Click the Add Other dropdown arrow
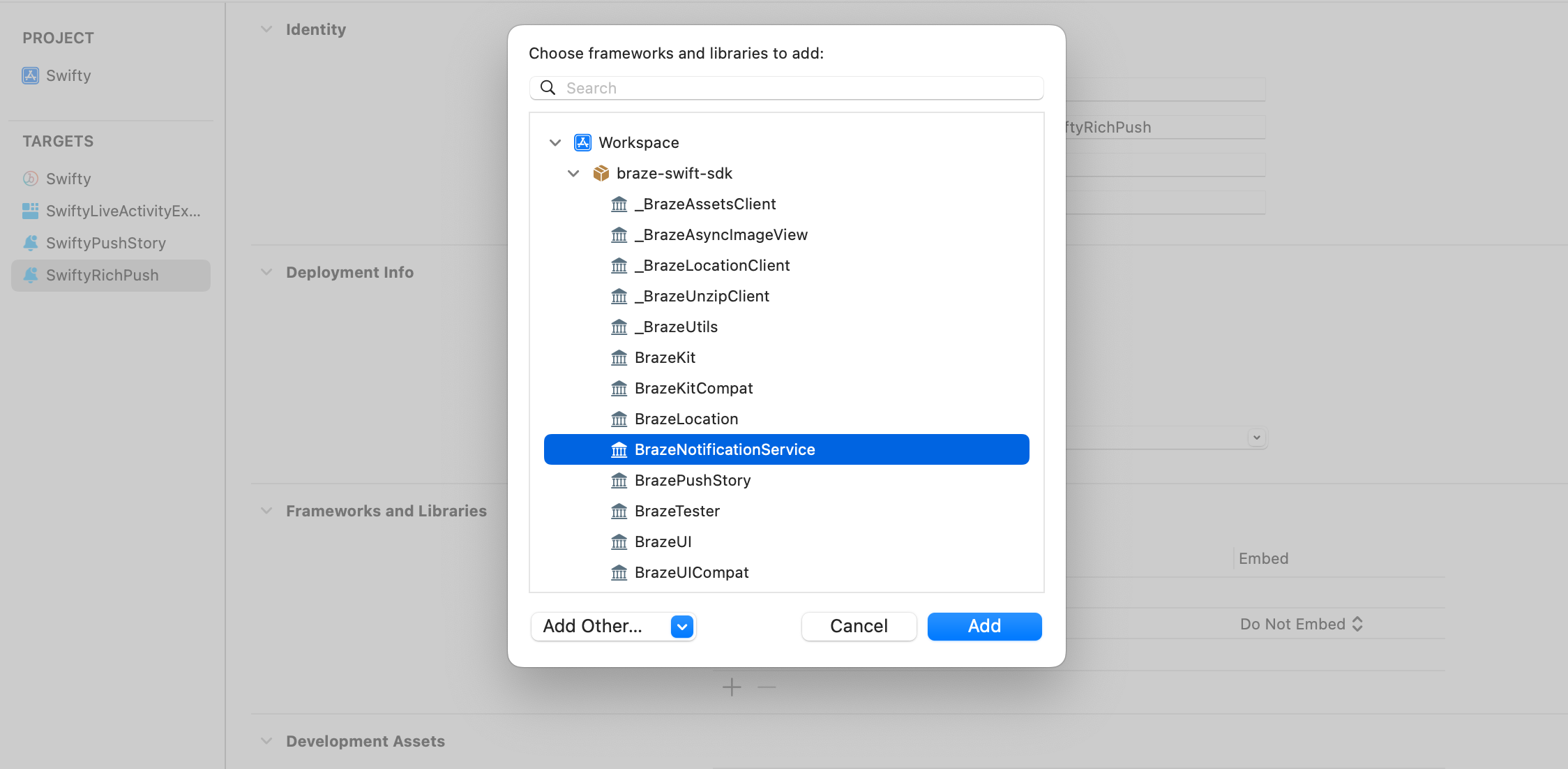Screen dimensions: 1568x769 pos(681,627)
